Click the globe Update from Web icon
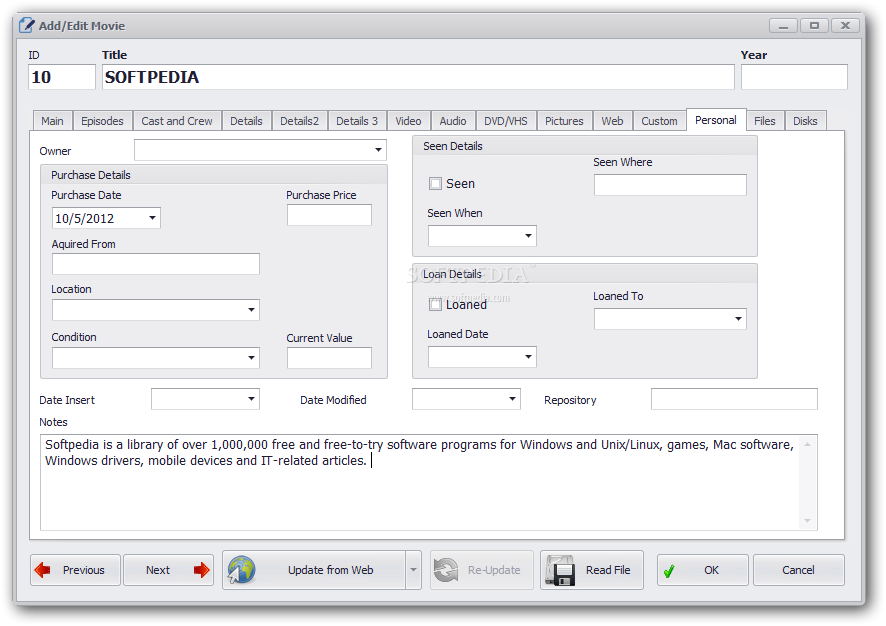The image size is (886, 626). click(x=241, y=570)
